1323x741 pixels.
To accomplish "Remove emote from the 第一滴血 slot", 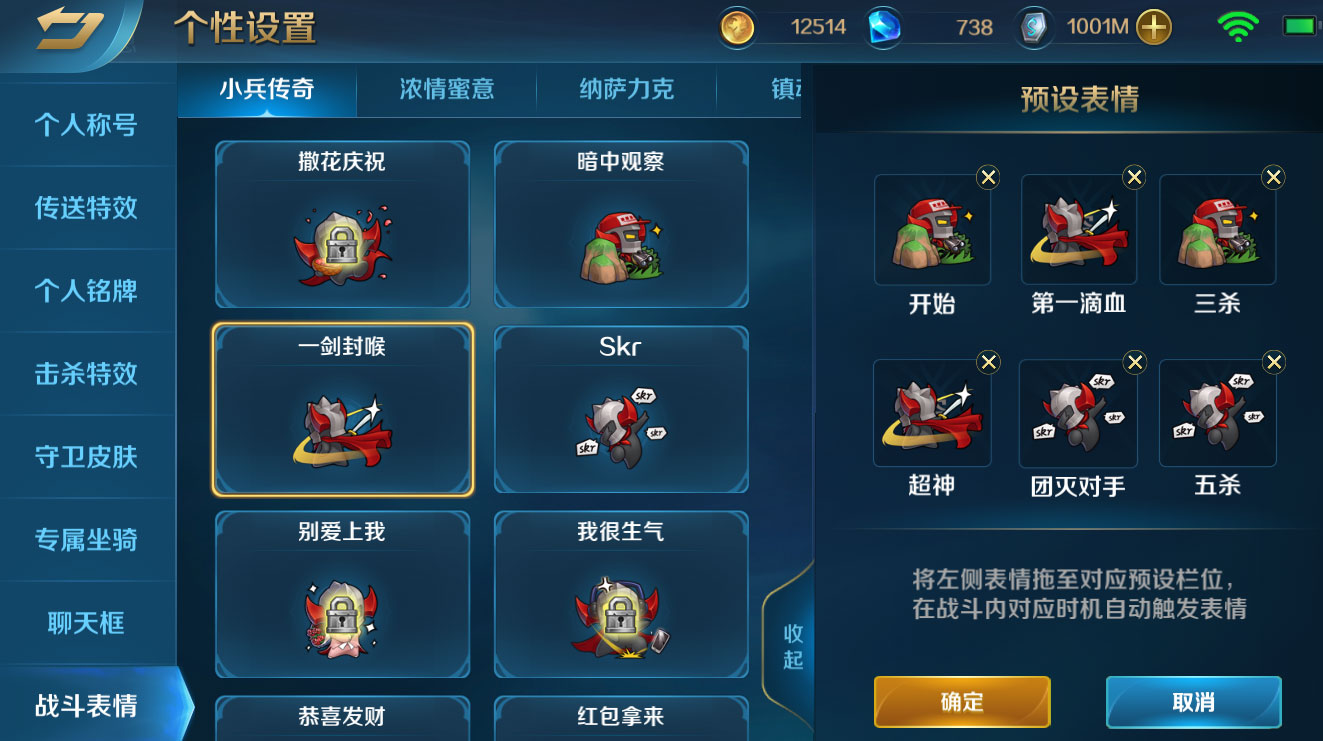I will click(1134, 177).
